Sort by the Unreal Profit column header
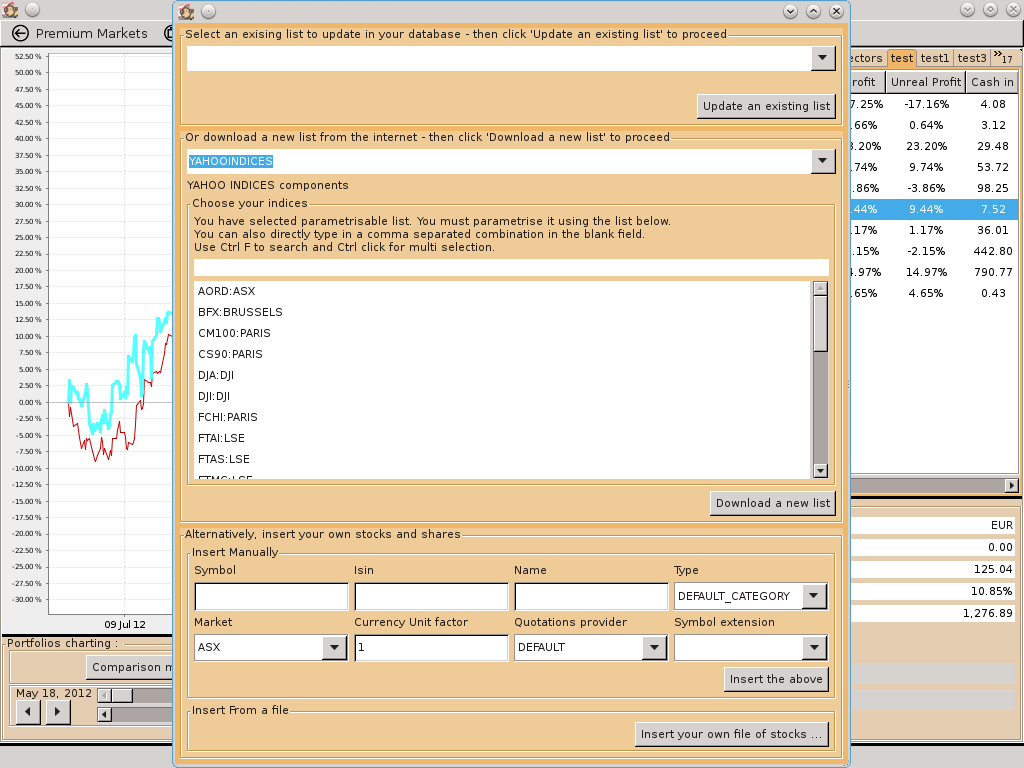The image size is (1024, 768). click(x=925, y=82)
